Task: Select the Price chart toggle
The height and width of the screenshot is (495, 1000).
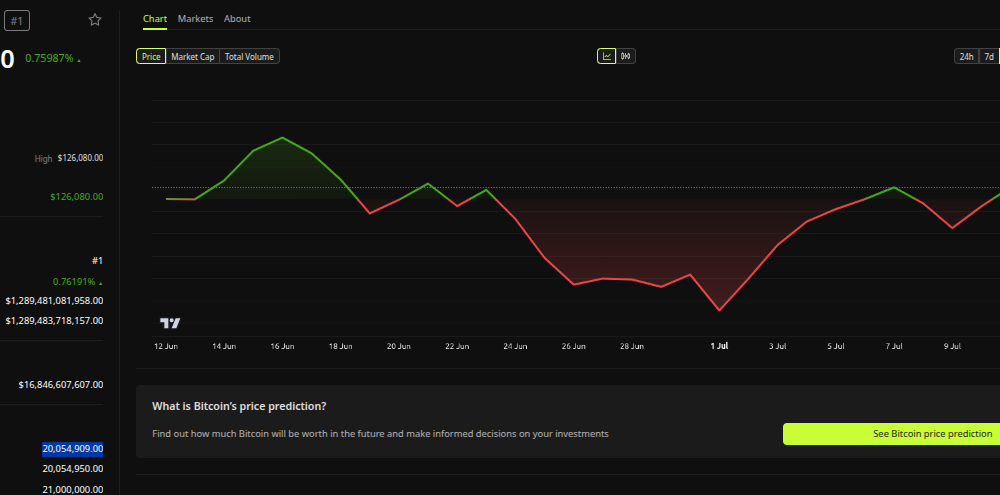Action: pos(151,57)
